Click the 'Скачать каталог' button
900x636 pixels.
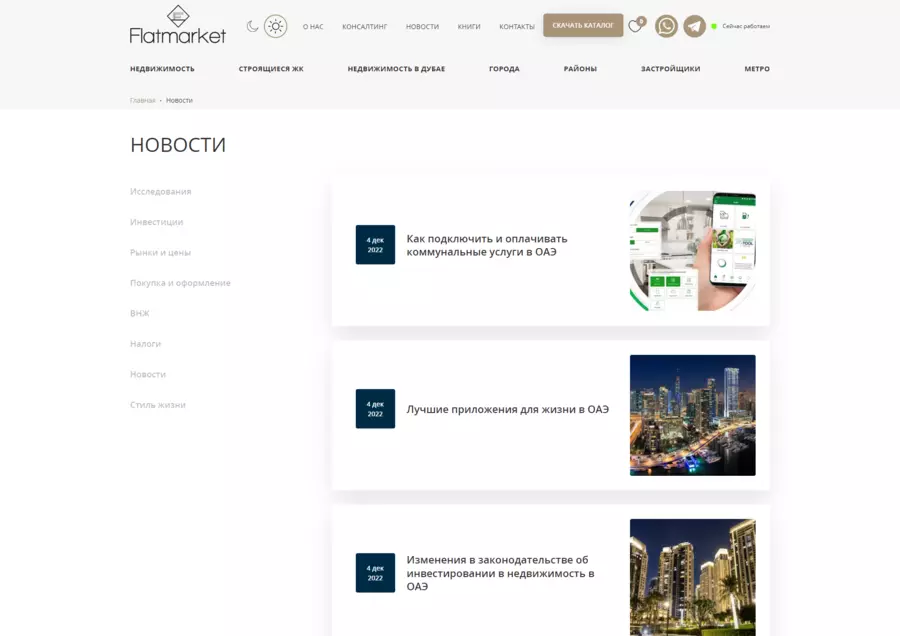(x=583, y=25)
